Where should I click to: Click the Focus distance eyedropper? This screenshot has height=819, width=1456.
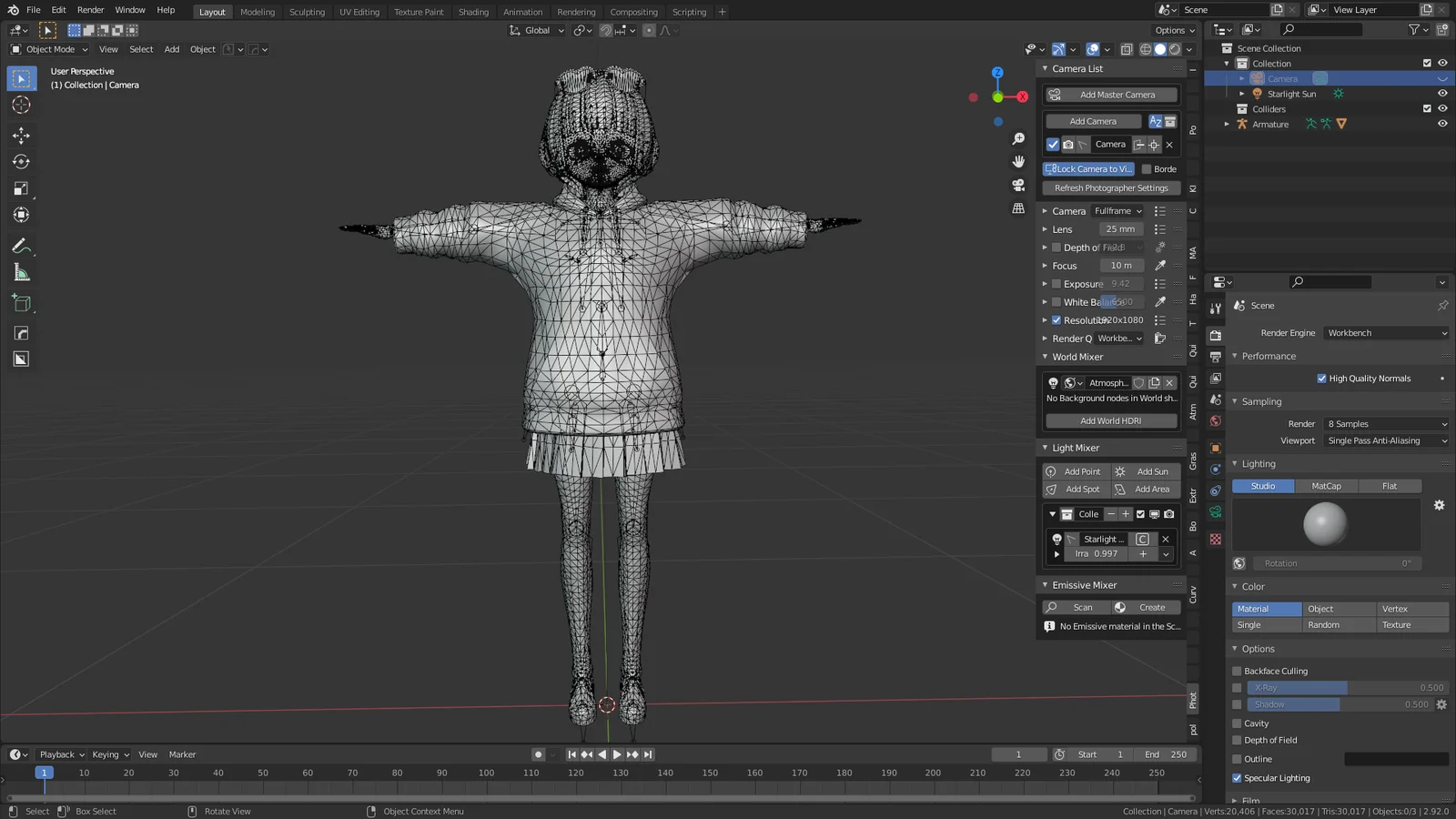[x=1159, y=265]
